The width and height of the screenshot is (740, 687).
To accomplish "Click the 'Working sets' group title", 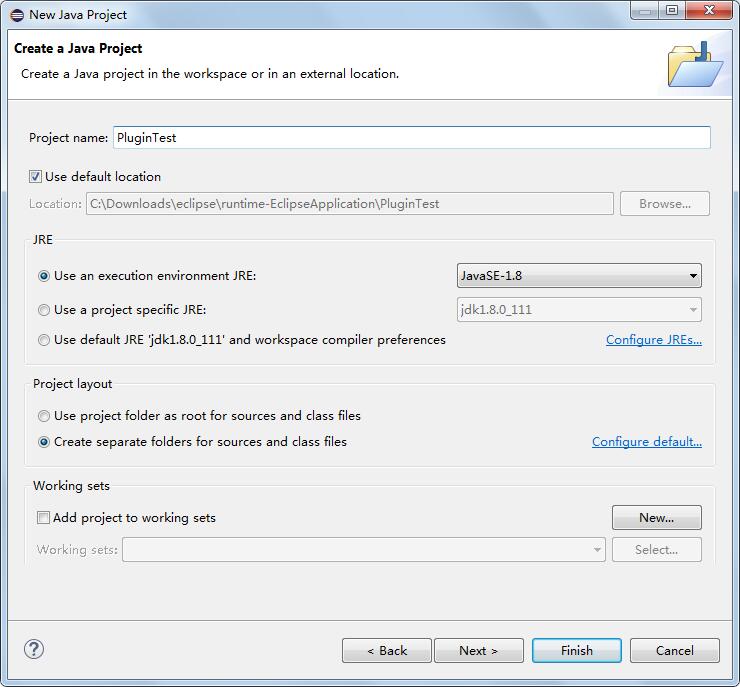I will pos(71,486).
